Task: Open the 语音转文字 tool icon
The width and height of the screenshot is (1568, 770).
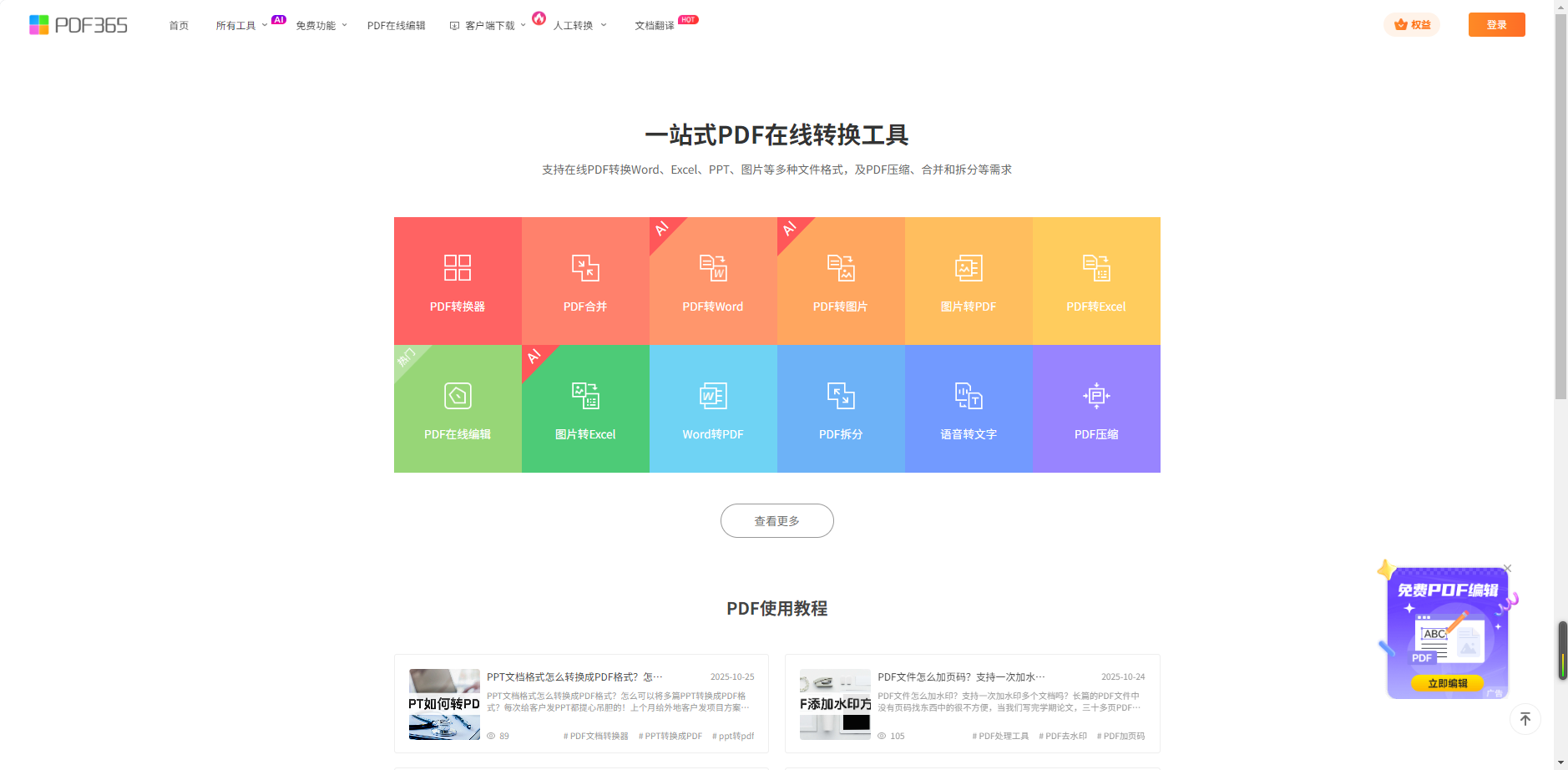Action: tap(969, 396)
